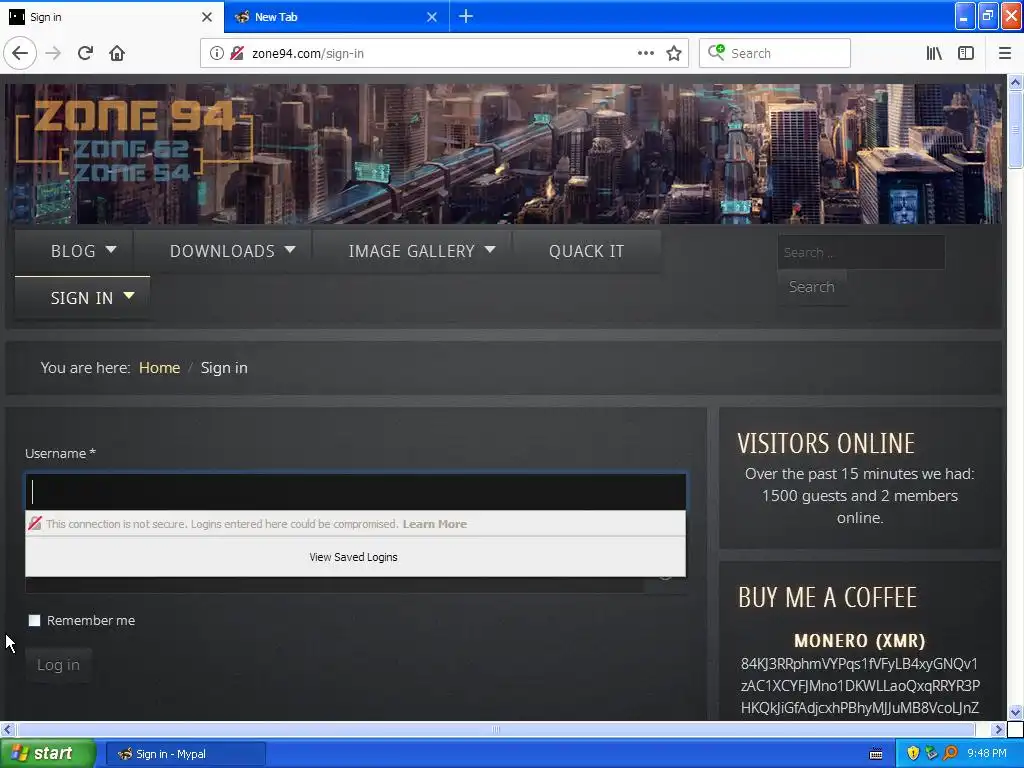Expand the BLOG menu
1024x768 pixels.
74,251
